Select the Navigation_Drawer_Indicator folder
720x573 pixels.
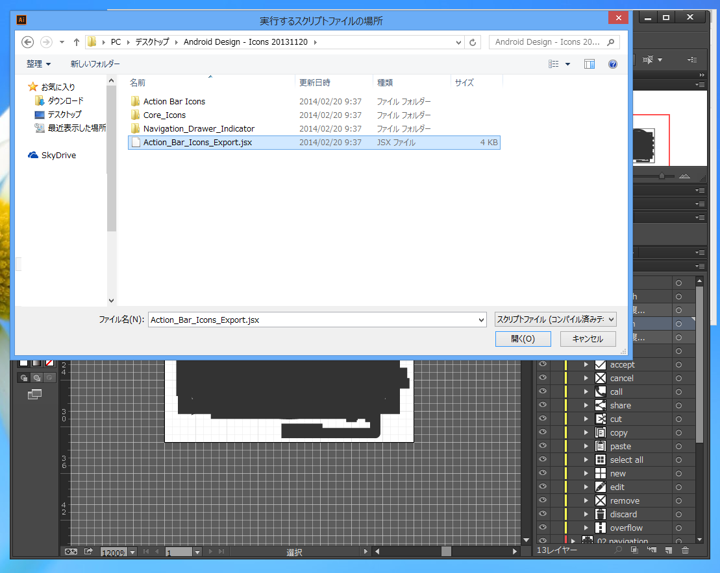tap(198, 129)
